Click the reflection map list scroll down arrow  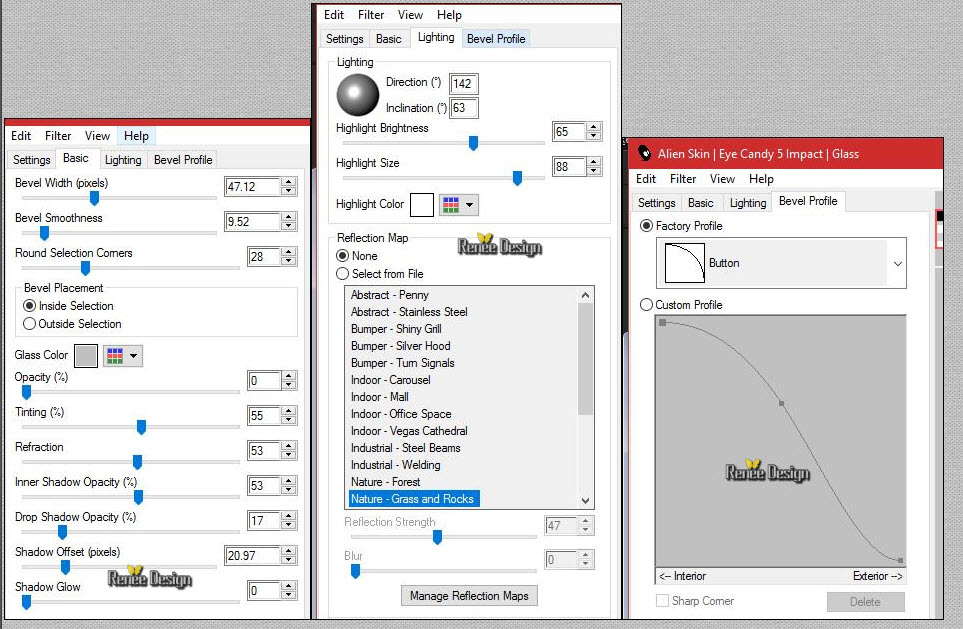coord(585,500)
